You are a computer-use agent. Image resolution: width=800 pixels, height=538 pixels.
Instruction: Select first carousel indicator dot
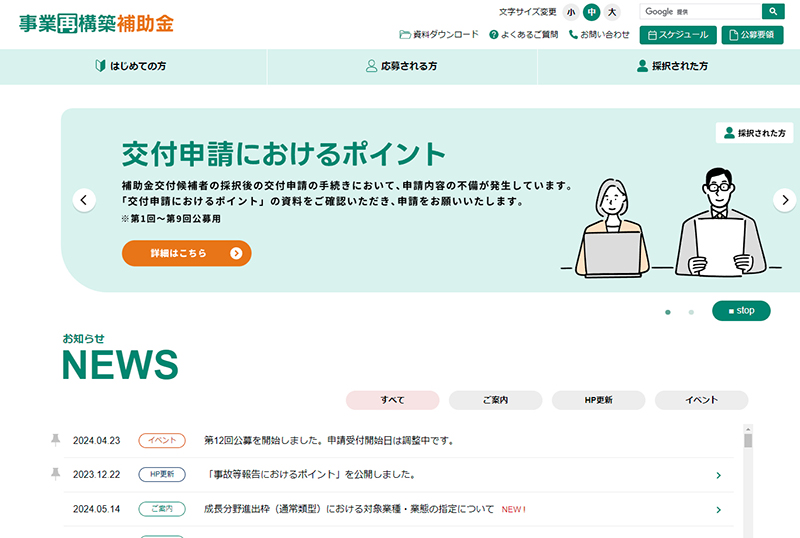pos(668,312)
